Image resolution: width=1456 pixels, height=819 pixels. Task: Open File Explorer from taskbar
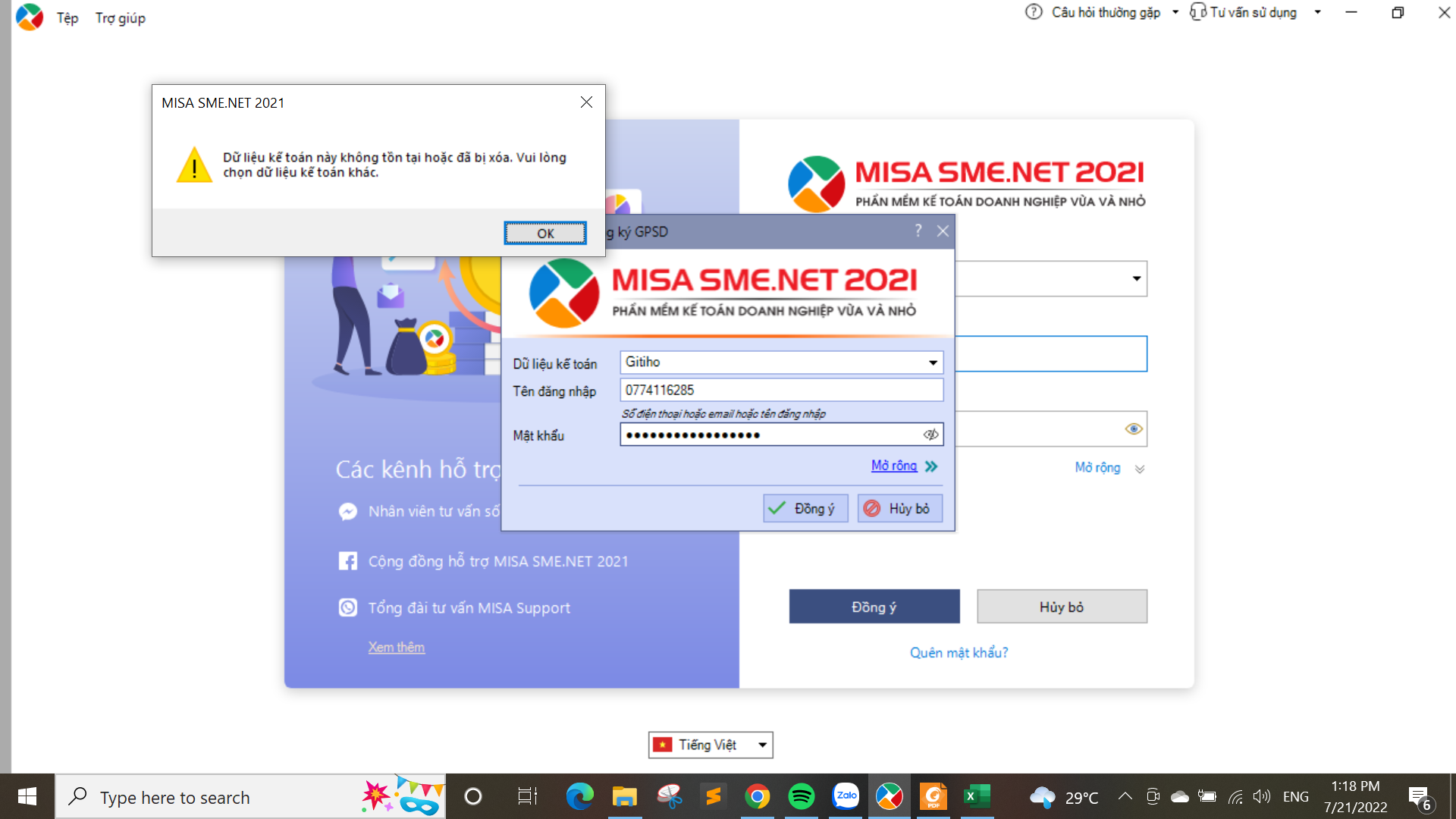[625, 796]
